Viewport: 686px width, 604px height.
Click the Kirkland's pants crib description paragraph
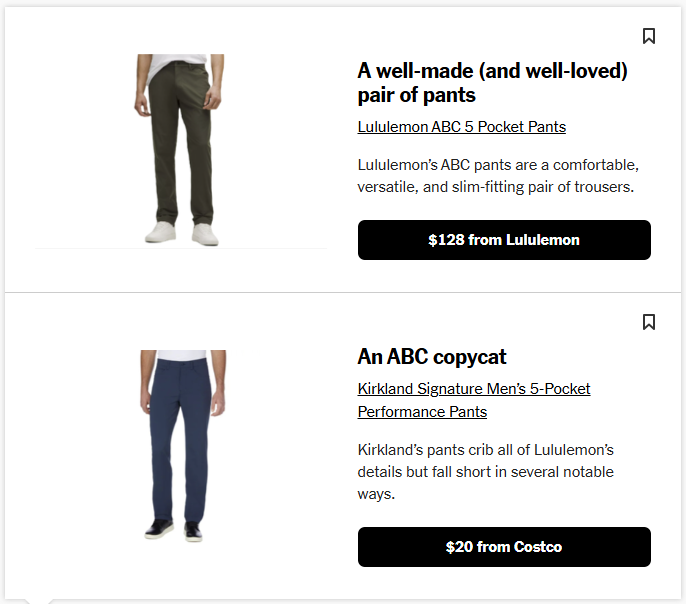[486, 472]
